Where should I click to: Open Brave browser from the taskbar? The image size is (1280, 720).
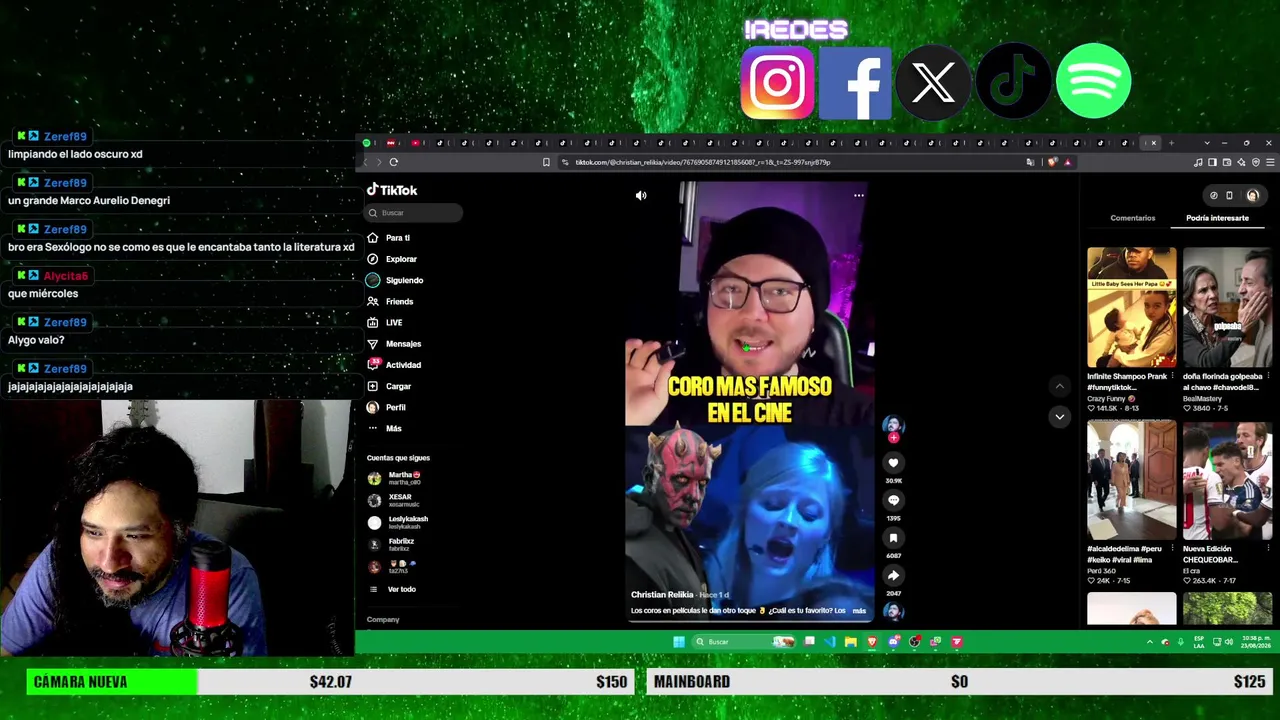[x=872, y=642]
